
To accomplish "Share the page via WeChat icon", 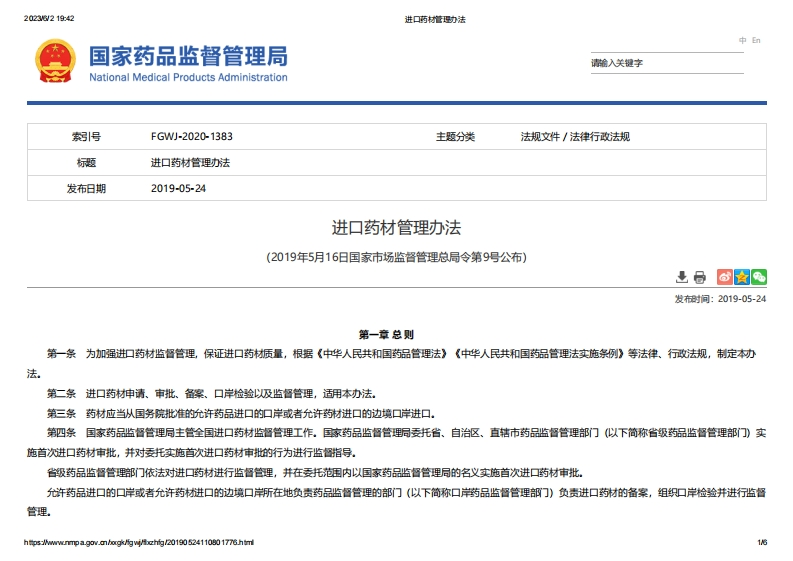I will pos(759,277).
